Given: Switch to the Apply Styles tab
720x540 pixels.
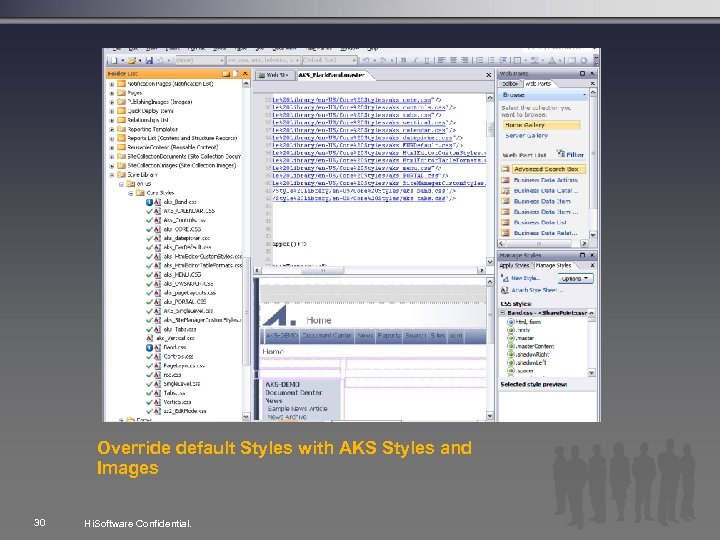Looking at the screenshot, I should (514, 265).
